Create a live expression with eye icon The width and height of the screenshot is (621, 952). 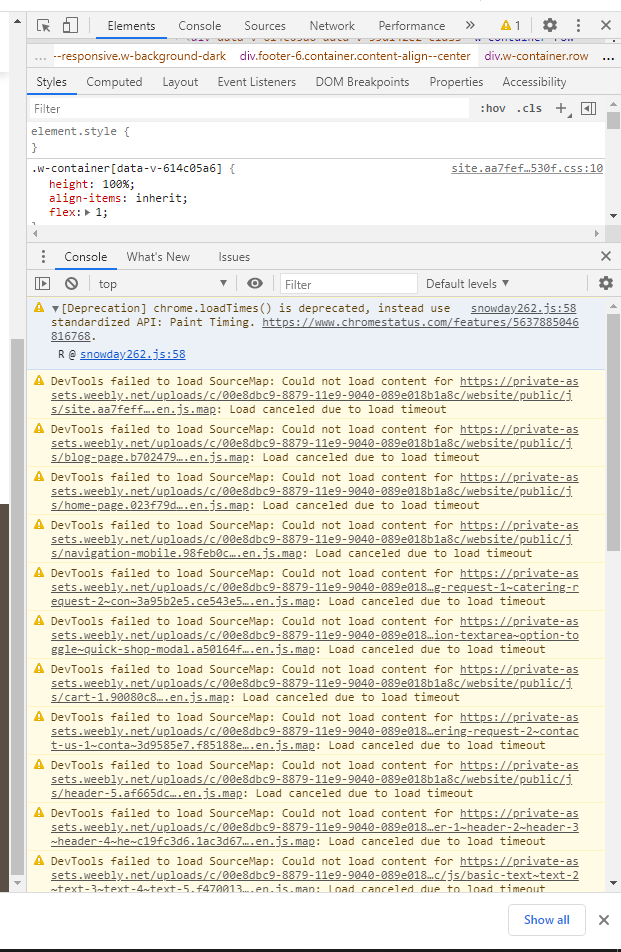click(x=255, y=284)
